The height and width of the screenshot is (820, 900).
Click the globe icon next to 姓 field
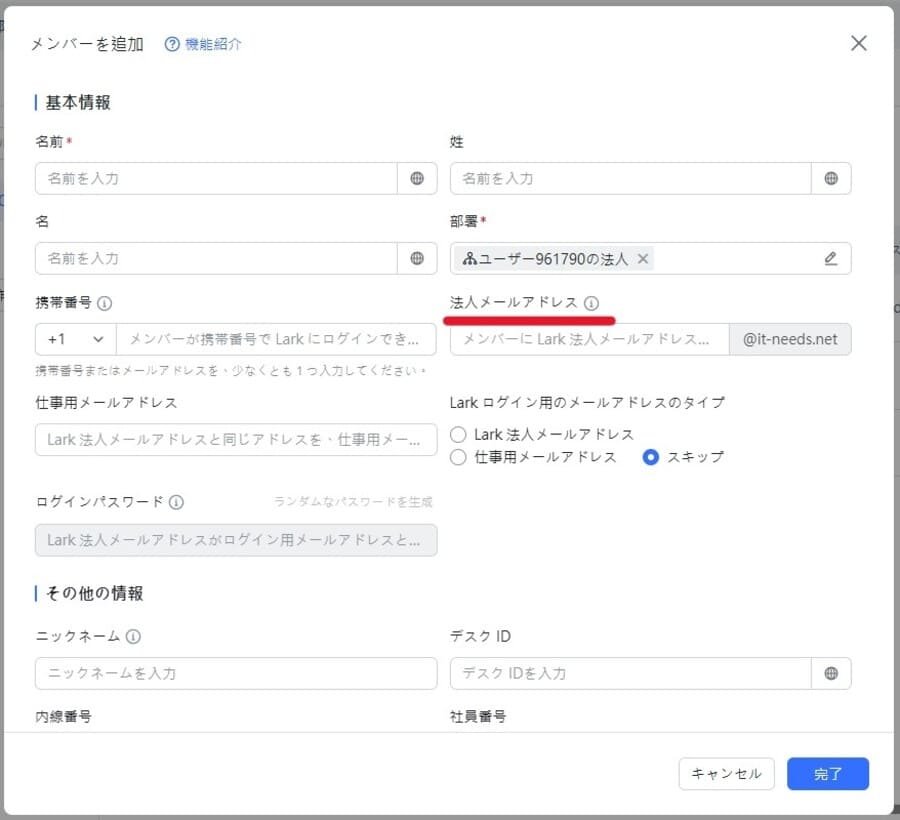pos(831,178)
